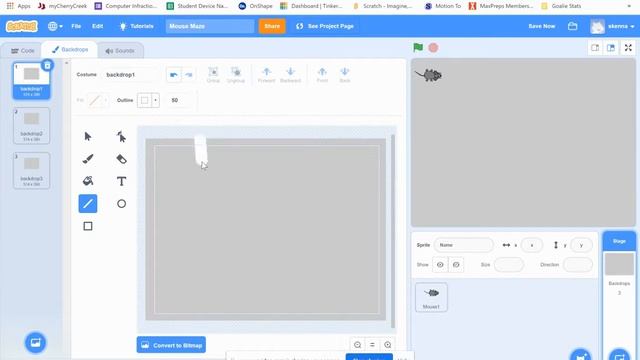Set sprite to show with eye icon

point(440,264)
